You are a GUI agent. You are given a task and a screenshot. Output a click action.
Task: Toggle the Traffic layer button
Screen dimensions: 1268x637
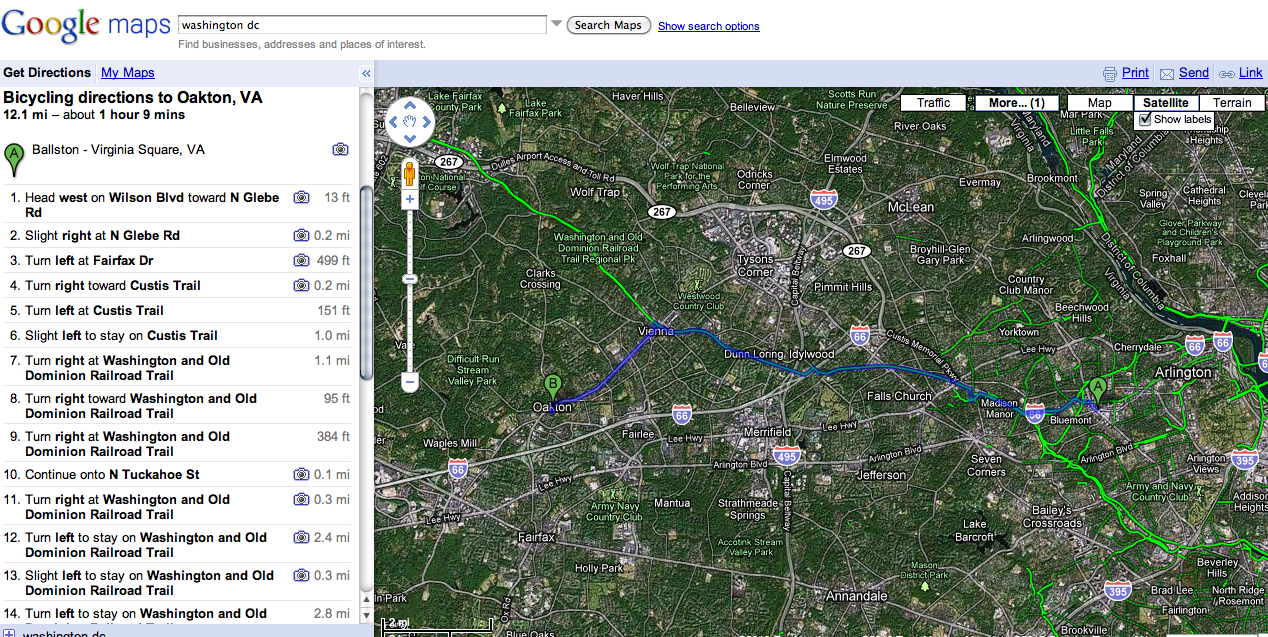click(x=933, y=103)
